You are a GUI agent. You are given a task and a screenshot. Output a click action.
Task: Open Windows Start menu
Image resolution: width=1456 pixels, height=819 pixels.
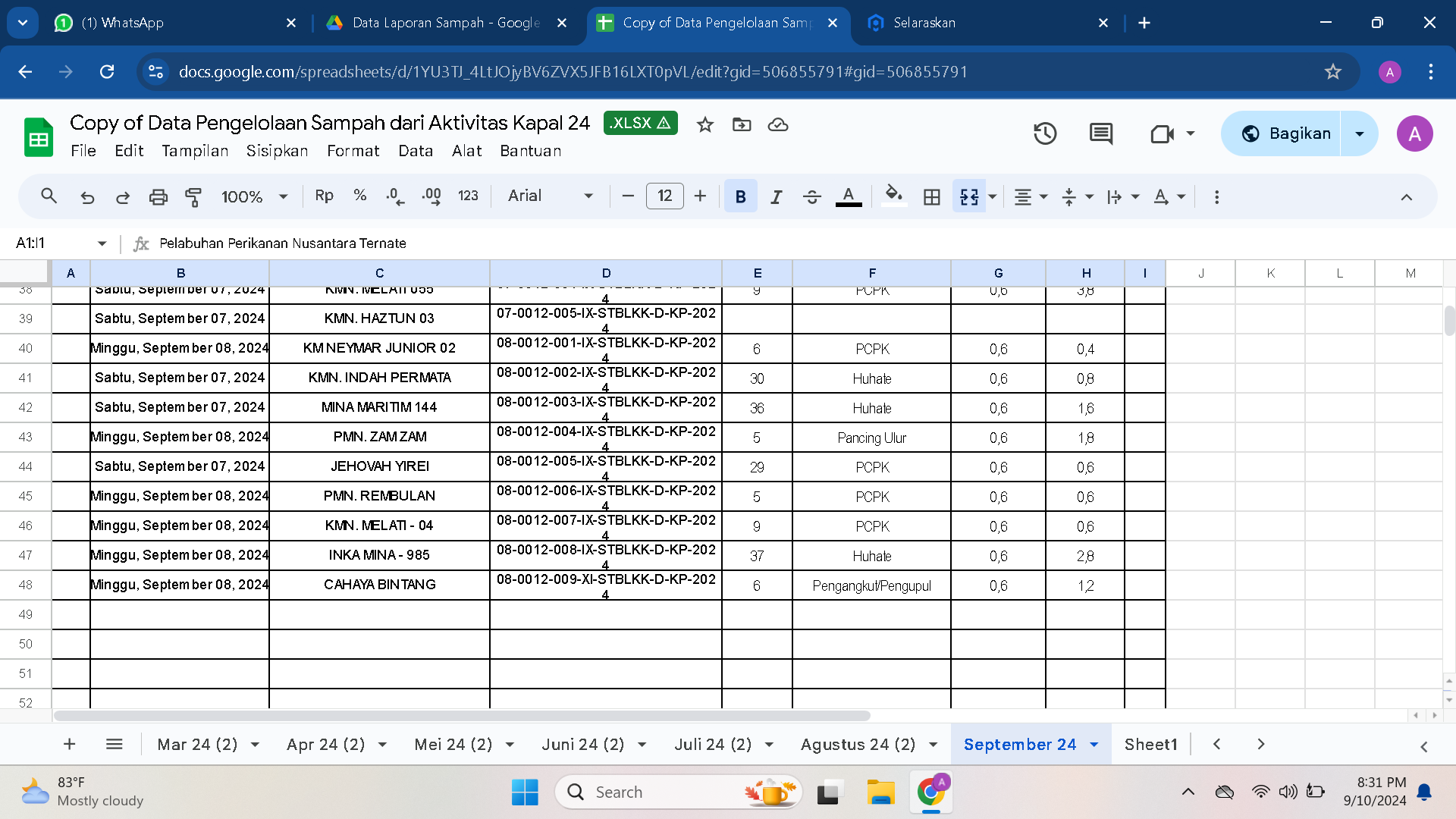click(525, 792)
